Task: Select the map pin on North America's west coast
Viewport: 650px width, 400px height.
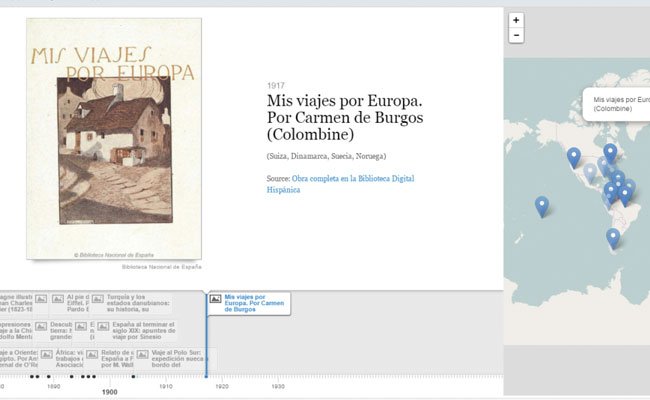Action: 574,158
